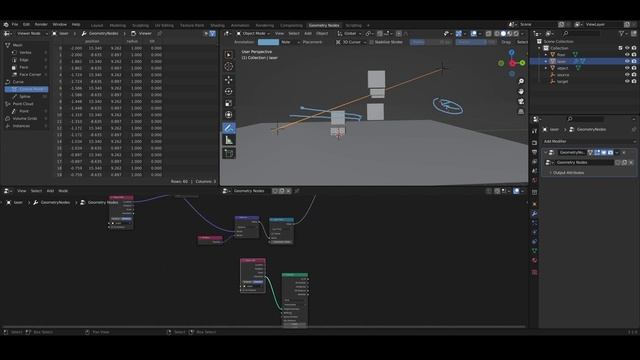Viewport: 640px width, 360px height.
Task: Open Physics properties tab
Action: pyautogui.click(x=534, y=232)
